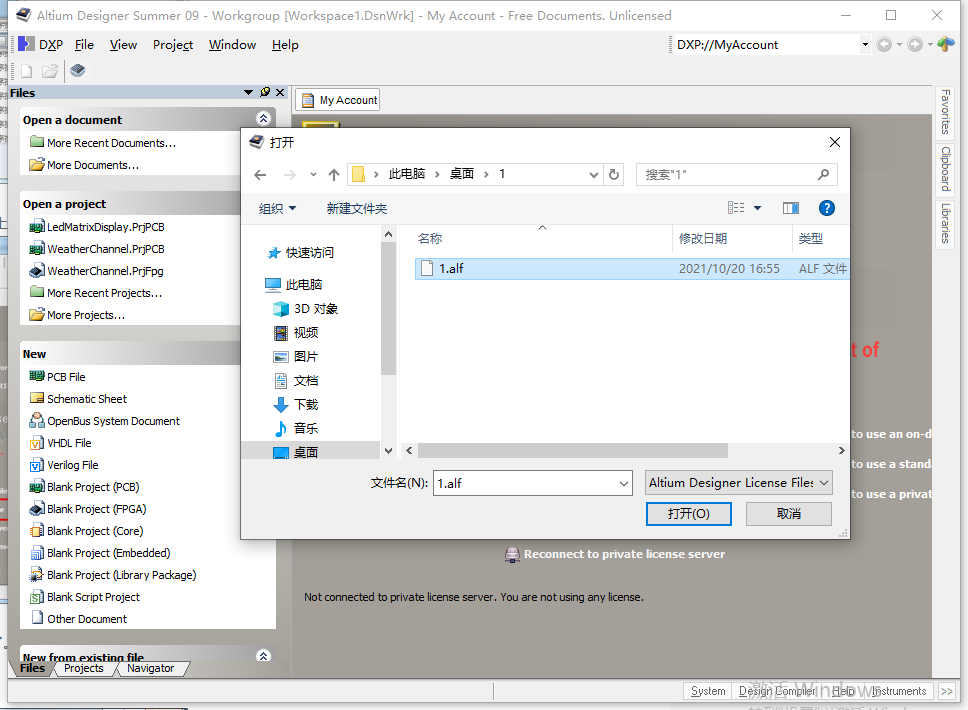Collapse the Open a document section
The width and height of the screenshot is (968, 710).
263,119
